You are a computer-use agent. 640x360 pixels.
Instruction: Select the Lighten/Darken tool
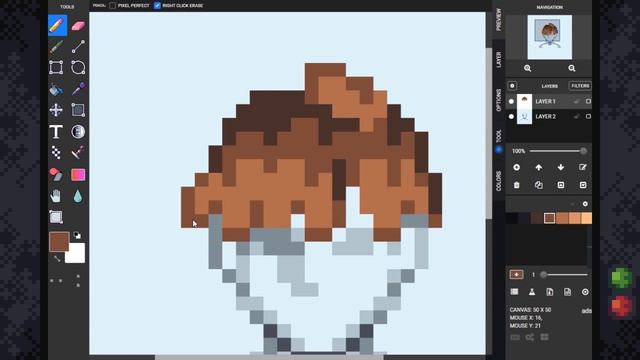tap(78, 132)
